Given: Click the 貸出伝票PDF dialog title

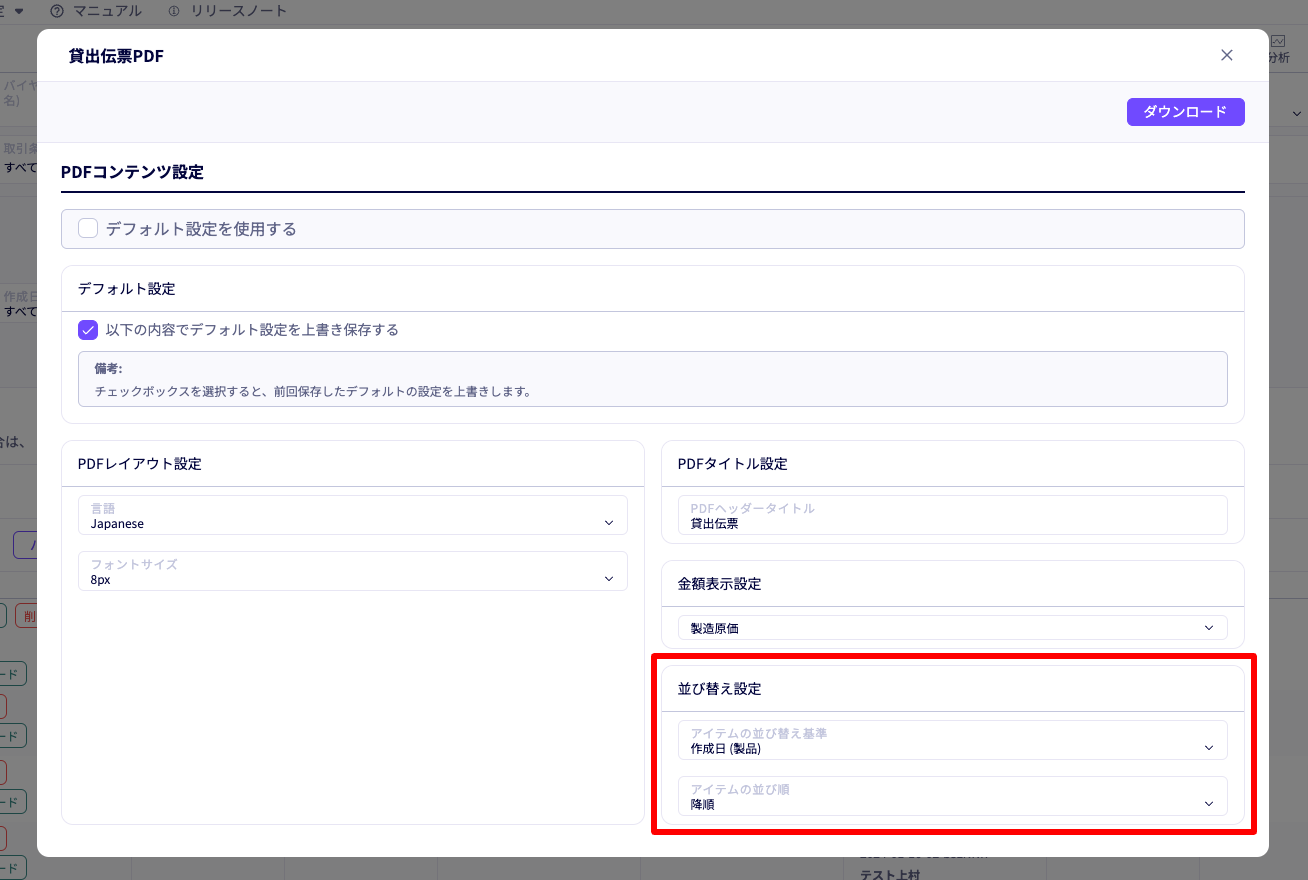Looking at the screenshot, I should coord(116,56).
